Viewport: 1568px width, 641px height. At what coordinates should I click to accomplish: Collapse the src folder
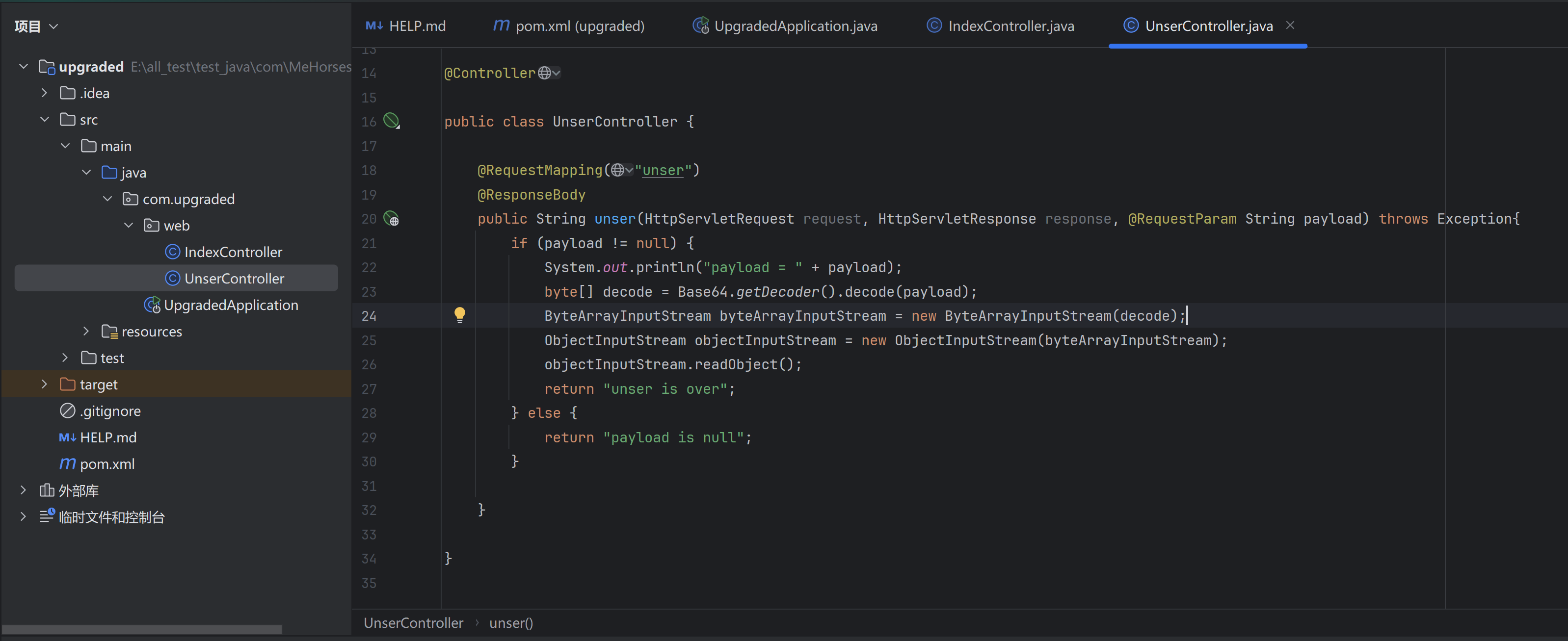pyautogui.click(x=45, y=119)
